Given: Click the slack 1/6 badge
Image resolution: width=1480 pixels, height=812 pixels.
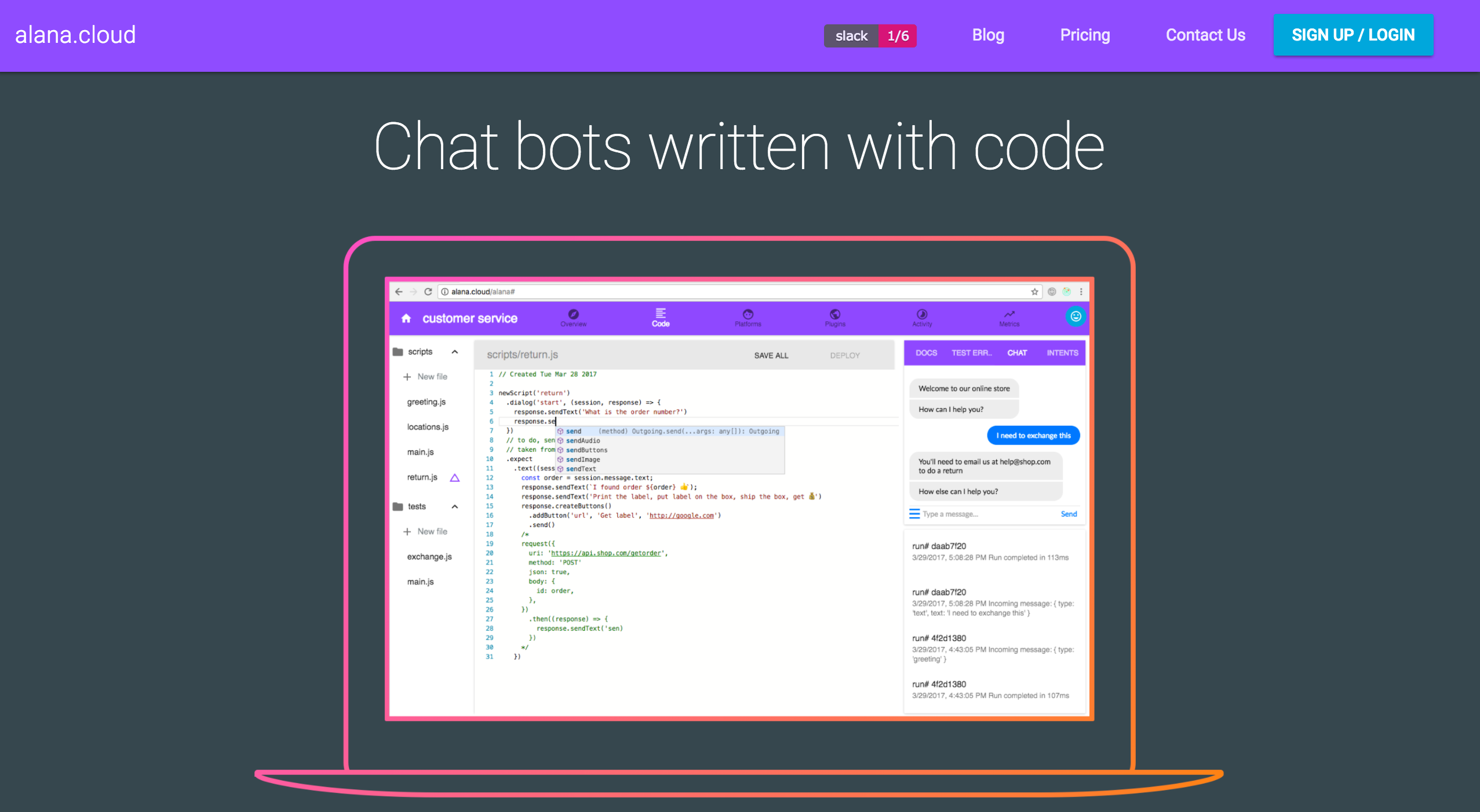Looking at the screenshot, I should coord(870,36).
